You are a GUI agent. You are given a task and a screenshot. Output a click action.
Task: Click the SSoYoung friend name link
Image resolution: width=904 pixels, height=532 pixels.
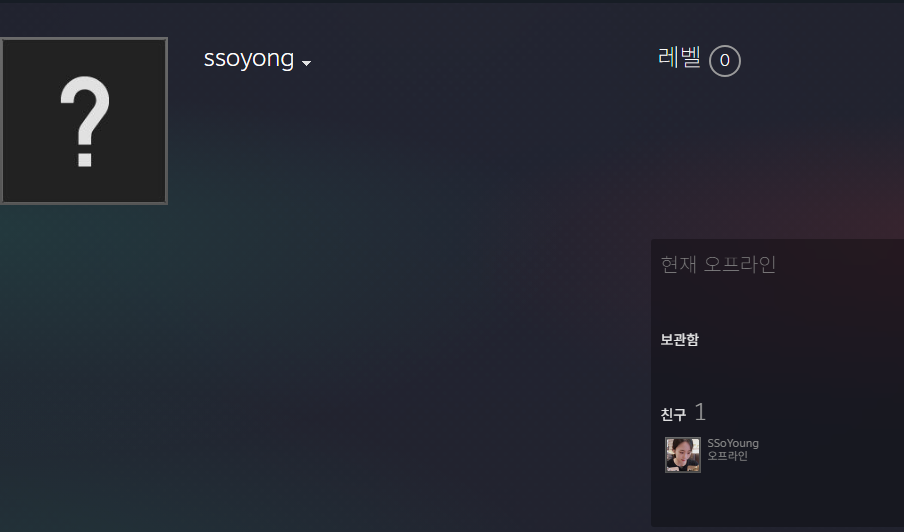tap(733, 443)
